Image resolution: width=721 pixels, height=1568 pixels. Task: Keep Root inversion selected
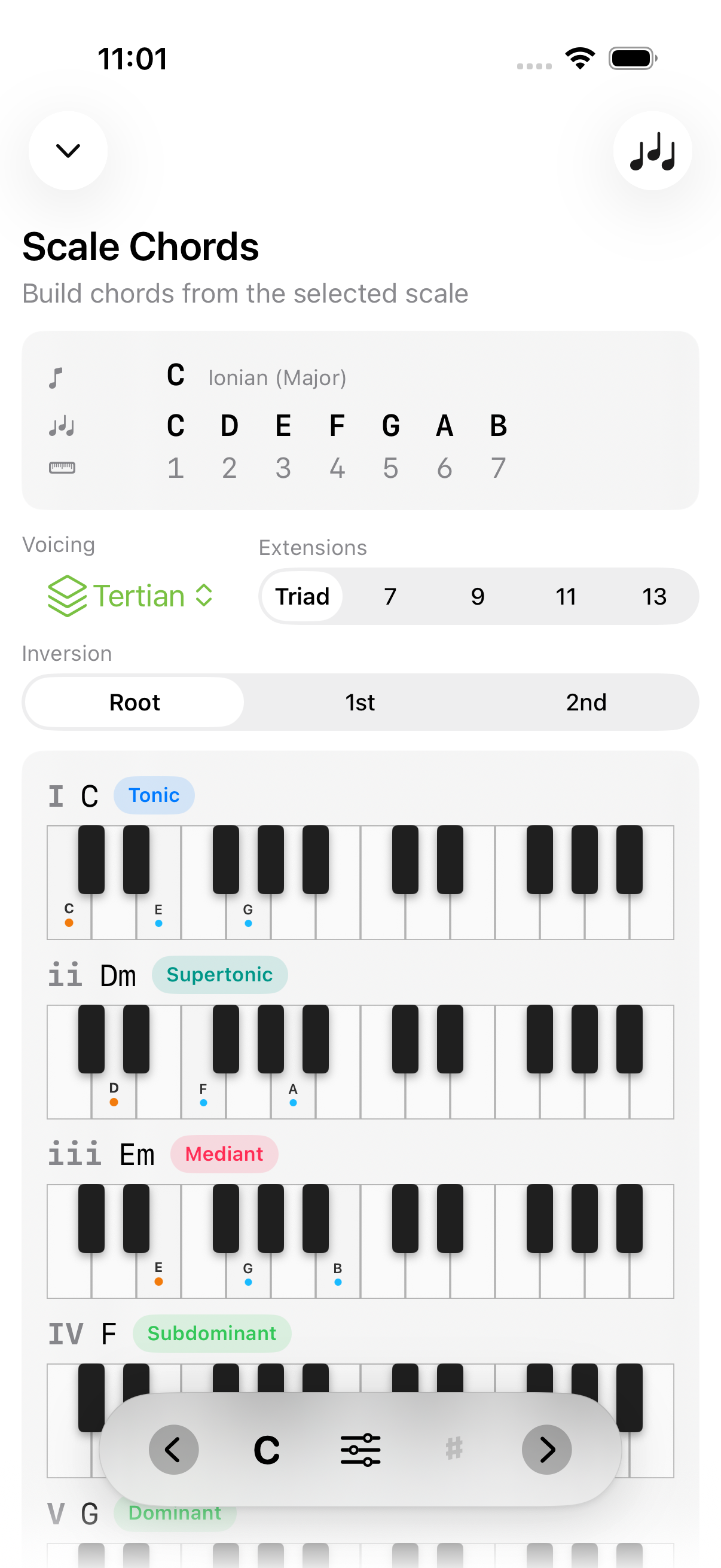tap(135, 703)
